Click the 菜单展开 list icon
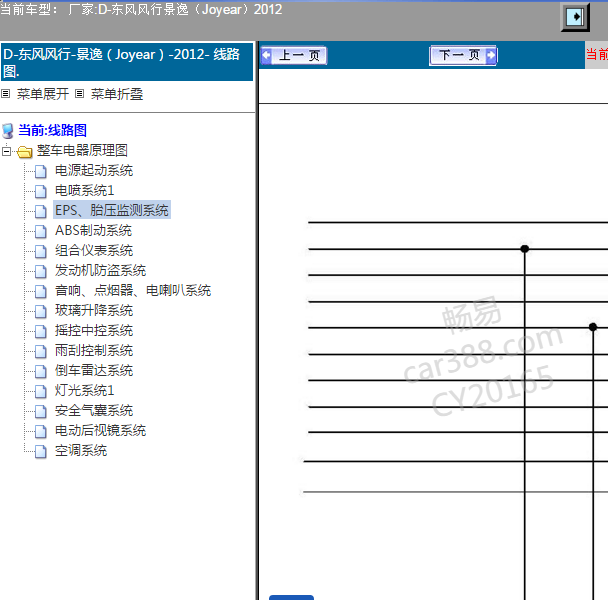This screenshot has height=600, width=608. (x=5, y=93)
